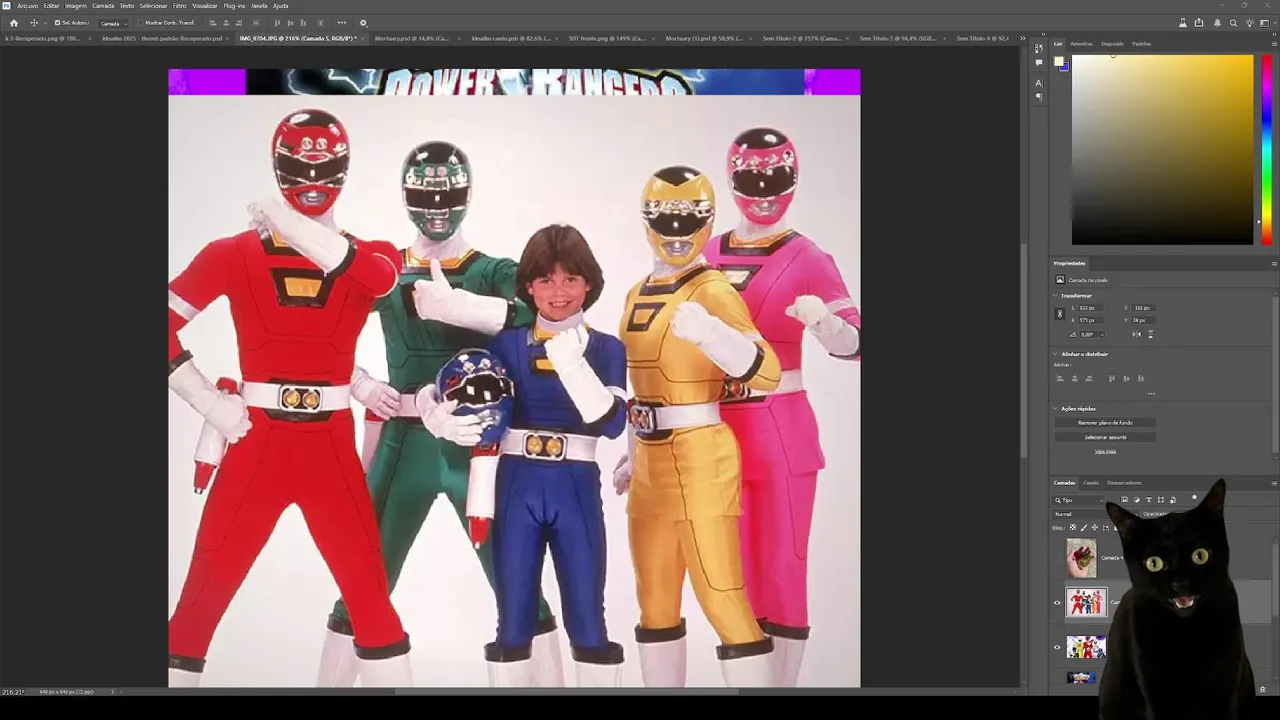
Task: Switch to the Canais panel tab
Action: coord(1091,483)
